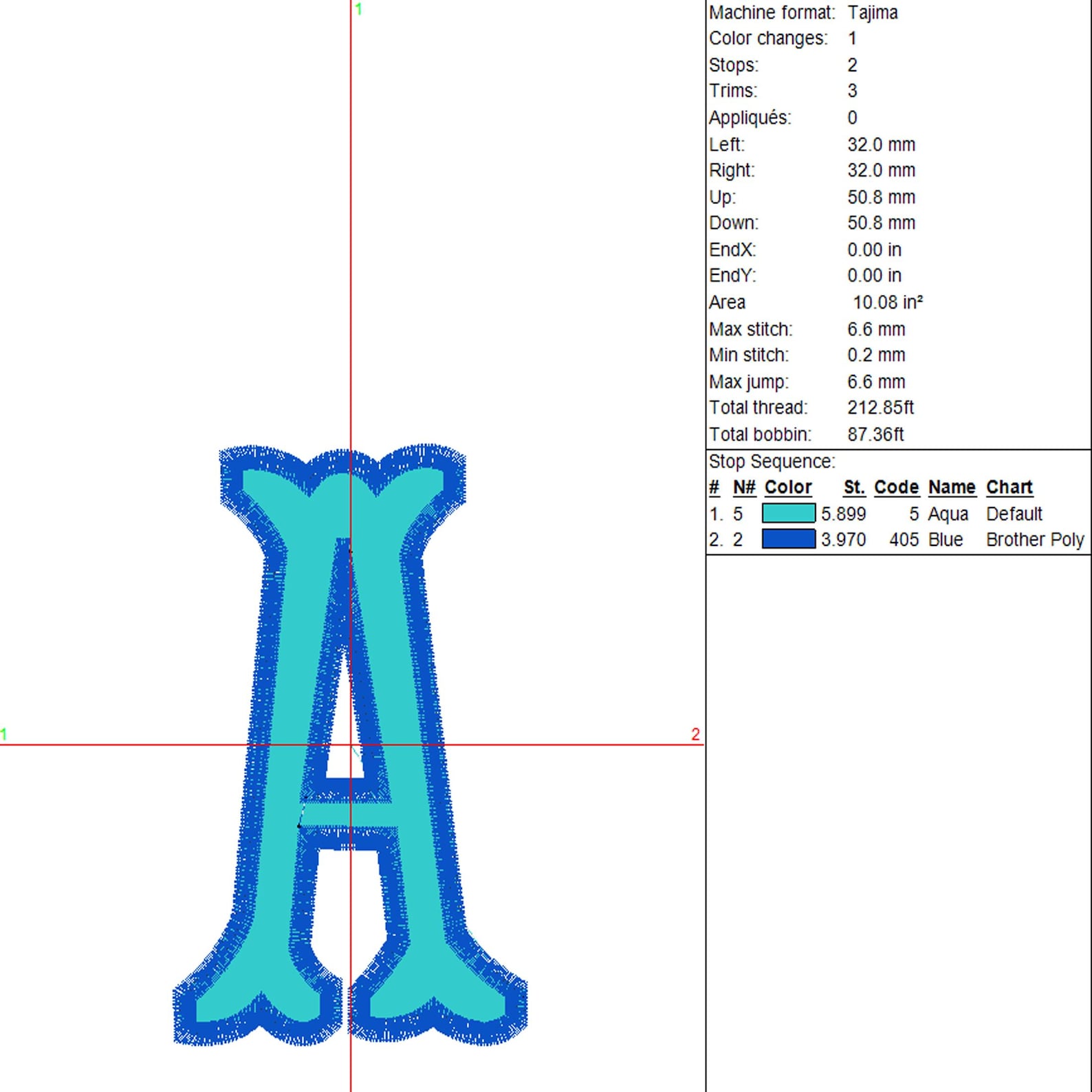Select the Aqua thread name
Screen dimensions: 1092x1092
(948, 514)
